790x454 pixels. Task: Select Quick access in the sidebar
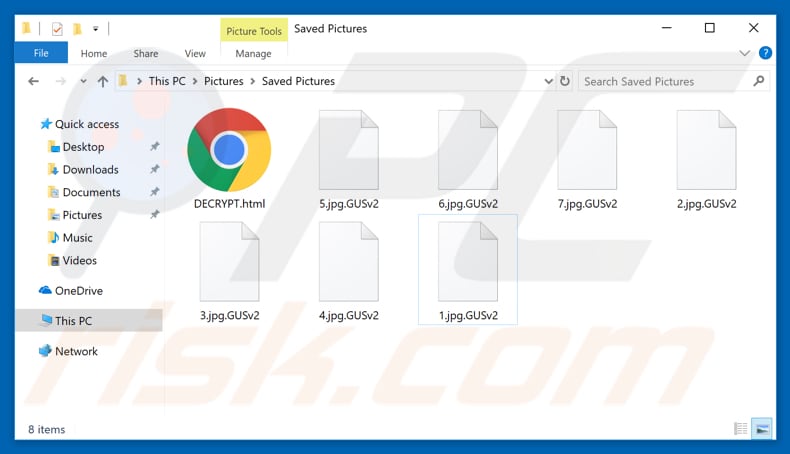point(87,124)
